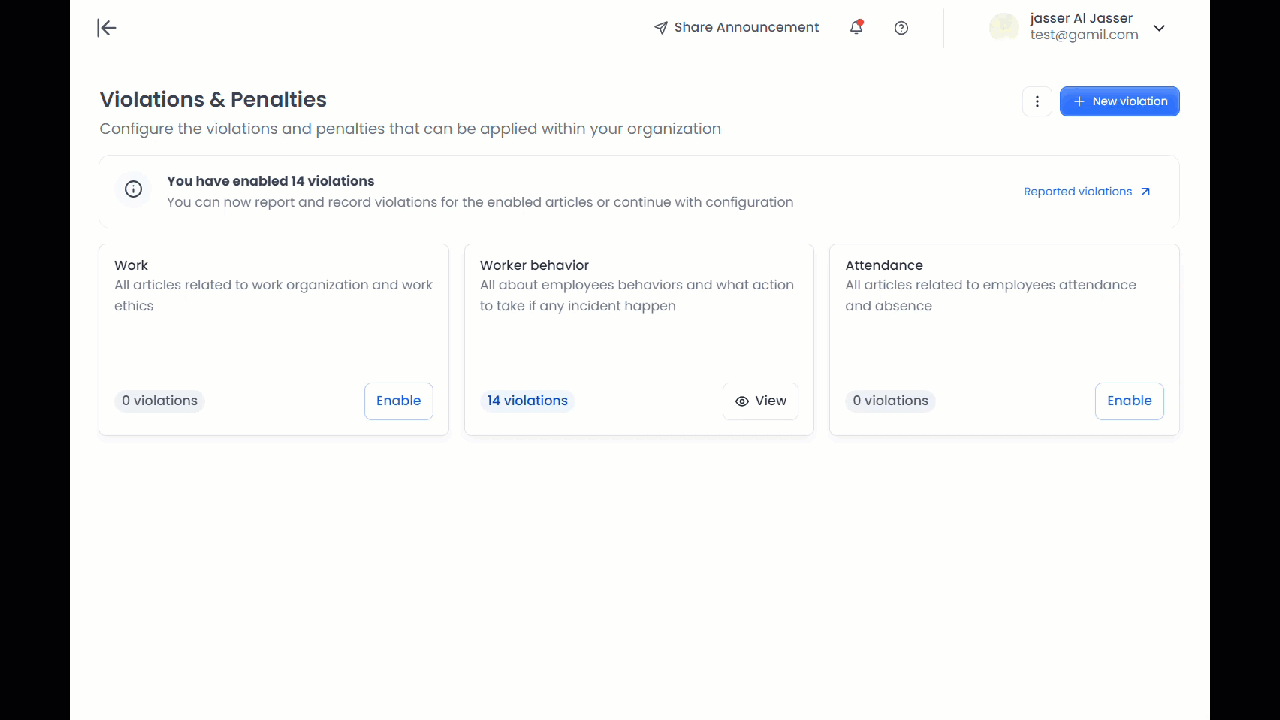
Task: Click the 14 violations badge
Action: pos(527,401)
